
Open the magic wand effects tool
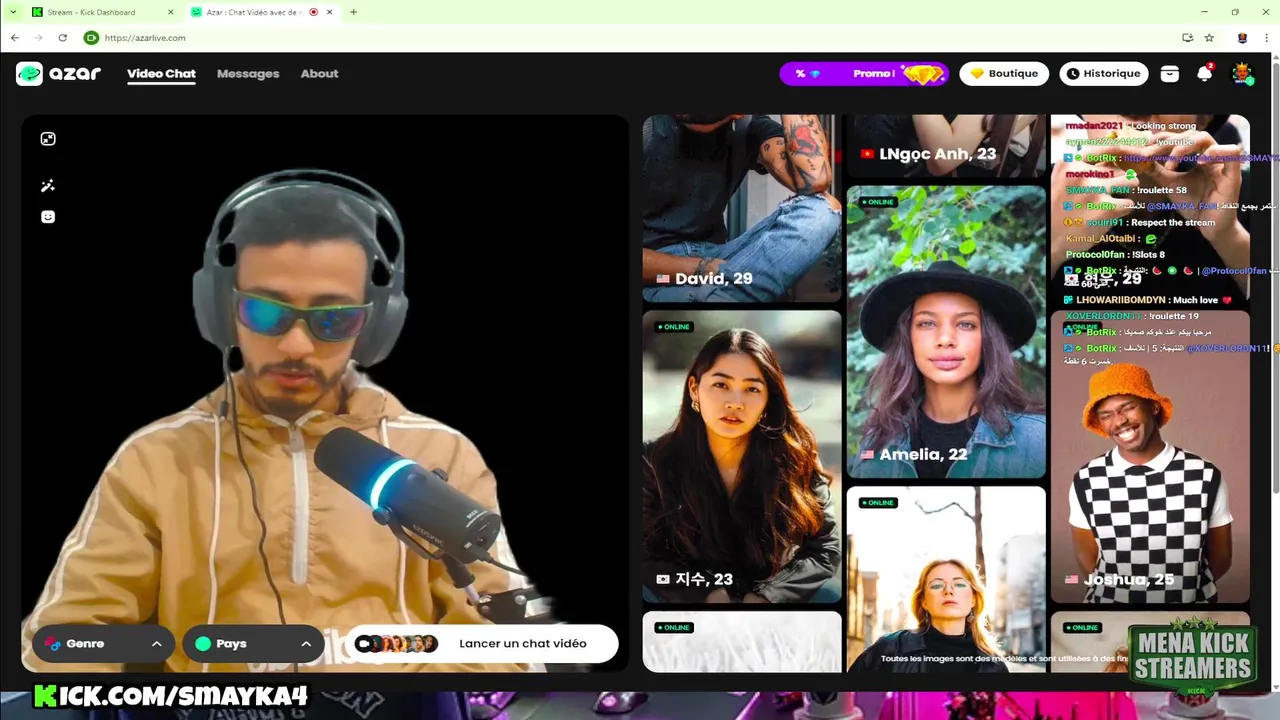pyautogui.click(x=48, y=186)
